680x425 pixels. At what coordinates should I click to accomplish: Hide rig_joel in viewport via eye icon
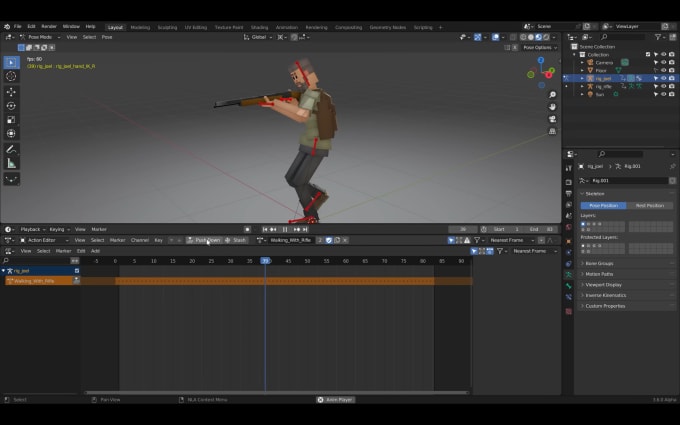point(664,78)
